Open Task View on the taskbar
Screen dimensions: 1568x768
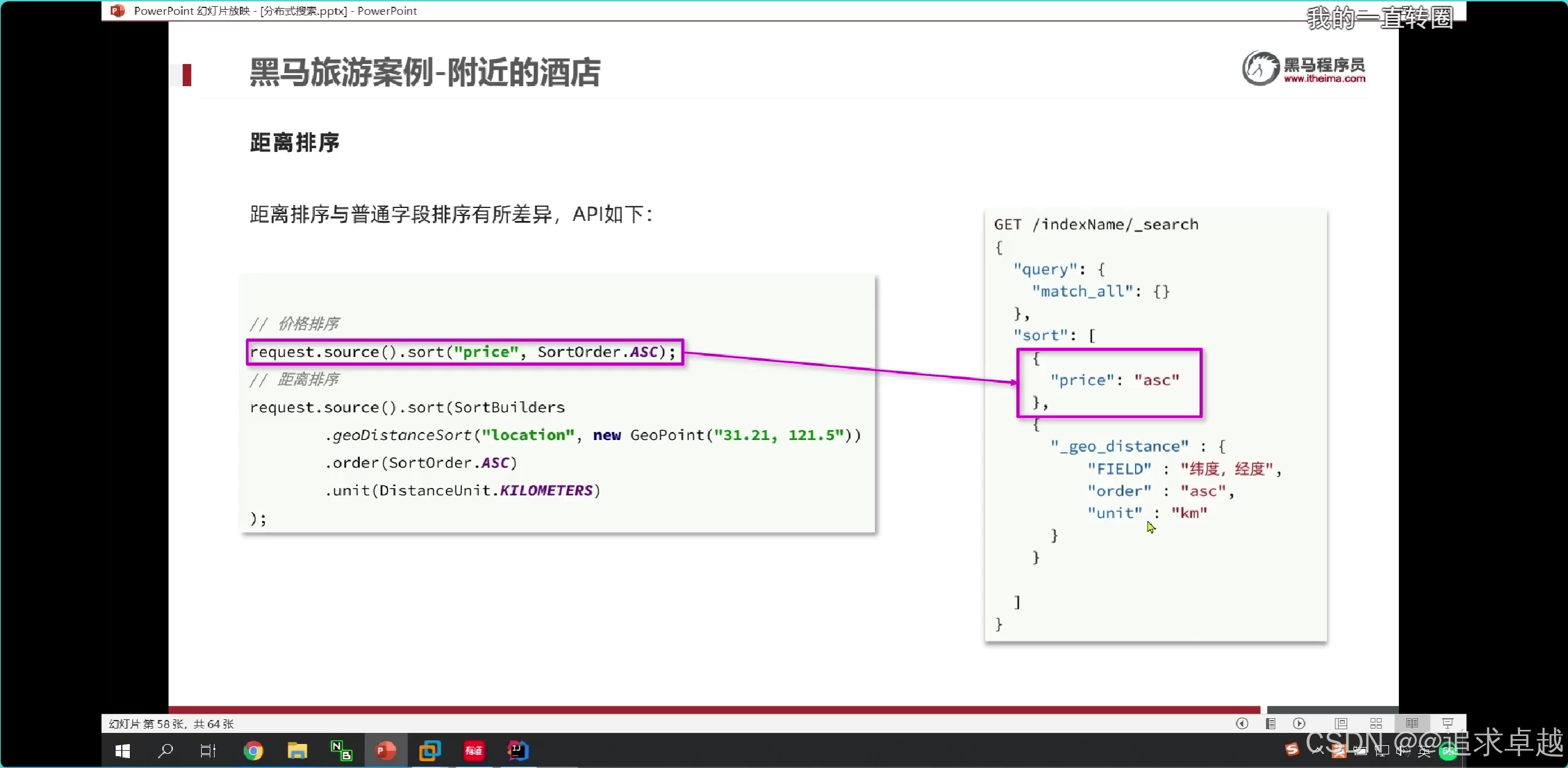click(x=208, y=751)
